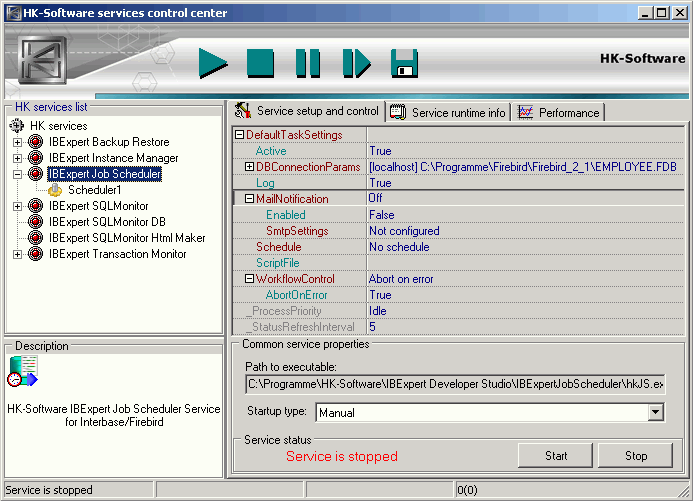693x501 pixels.
Task: Click the Log property value True
Action: [x=381, y=183]
